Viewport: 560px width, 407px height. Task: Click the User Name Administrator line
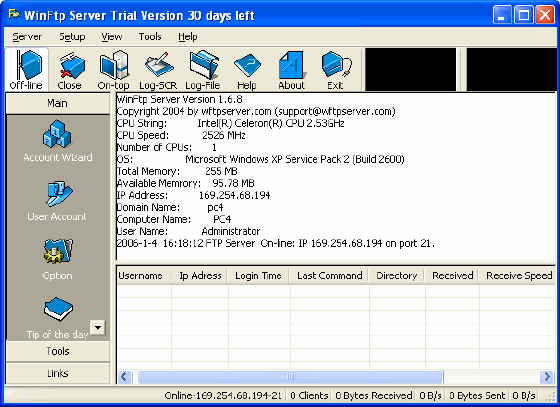[x=189, y=231]
